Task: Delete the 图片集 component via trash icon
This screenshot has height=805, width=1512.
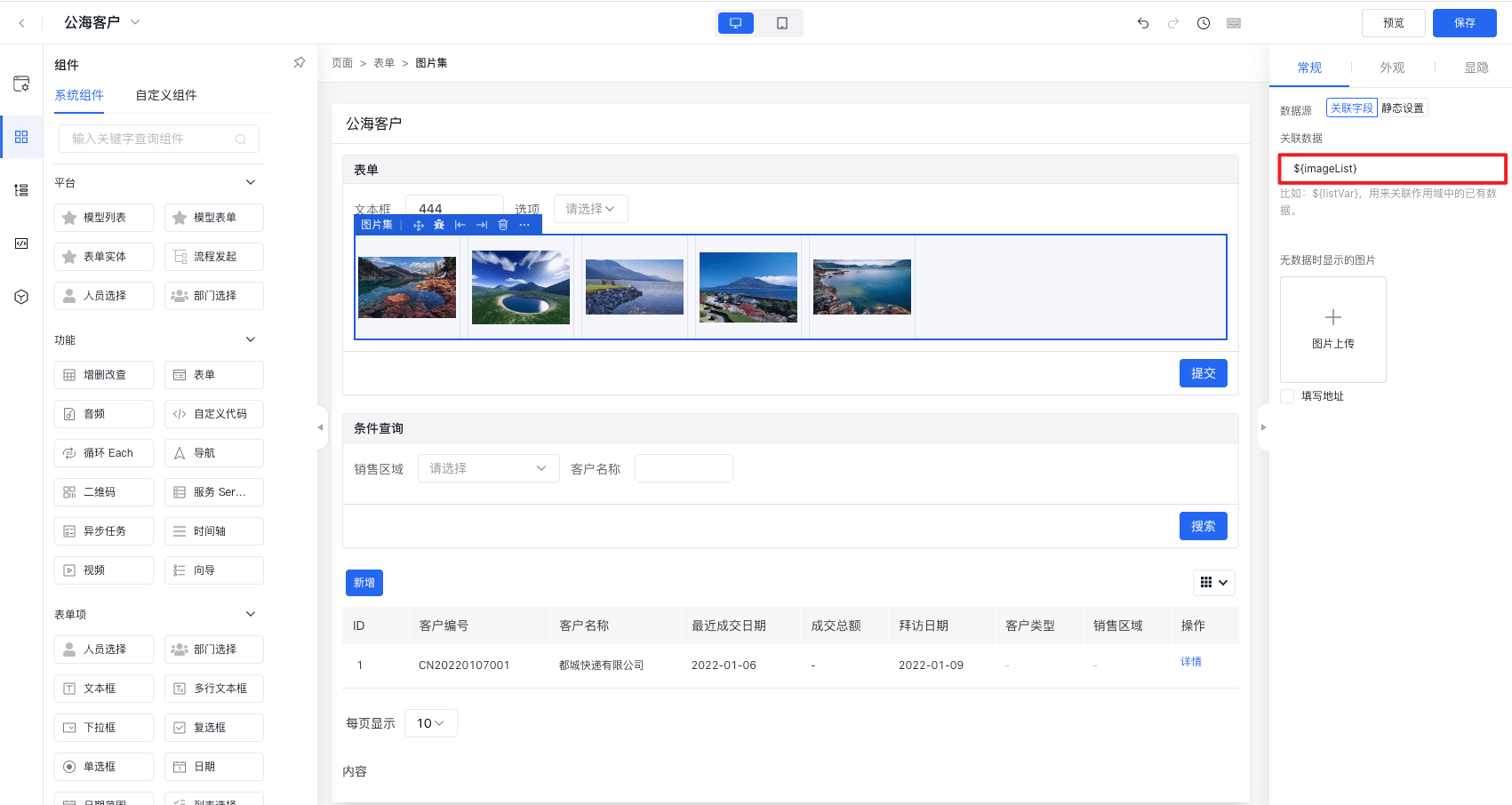Action: pos(503,226)
